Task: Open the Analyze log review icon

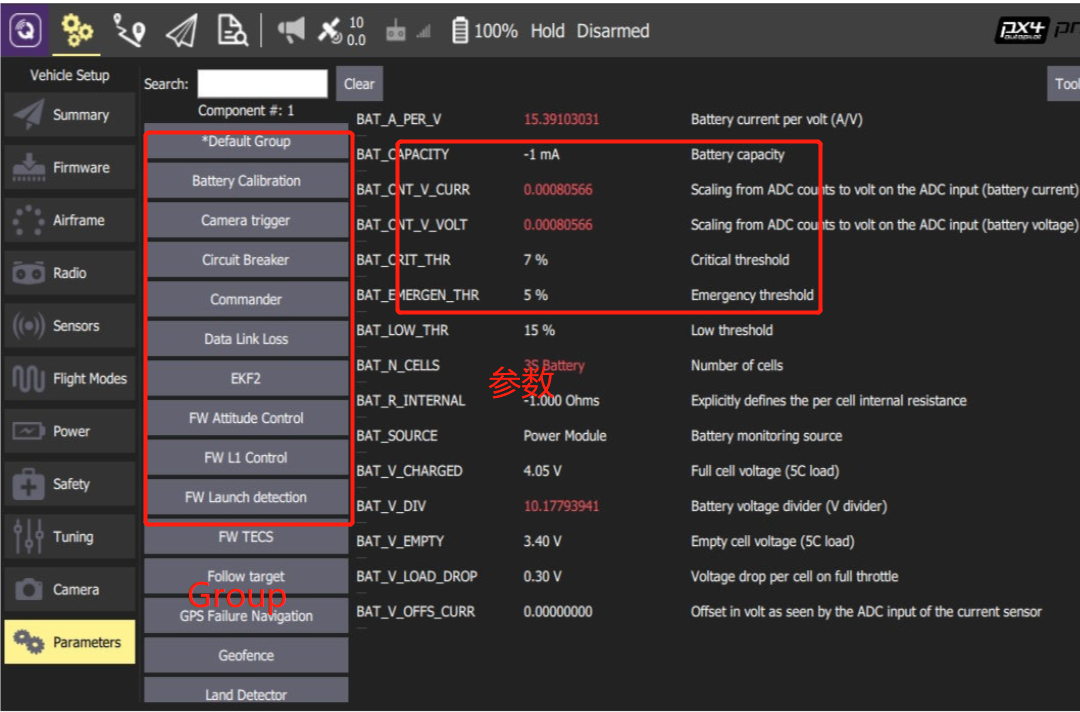Action: (x=232, y=30)
